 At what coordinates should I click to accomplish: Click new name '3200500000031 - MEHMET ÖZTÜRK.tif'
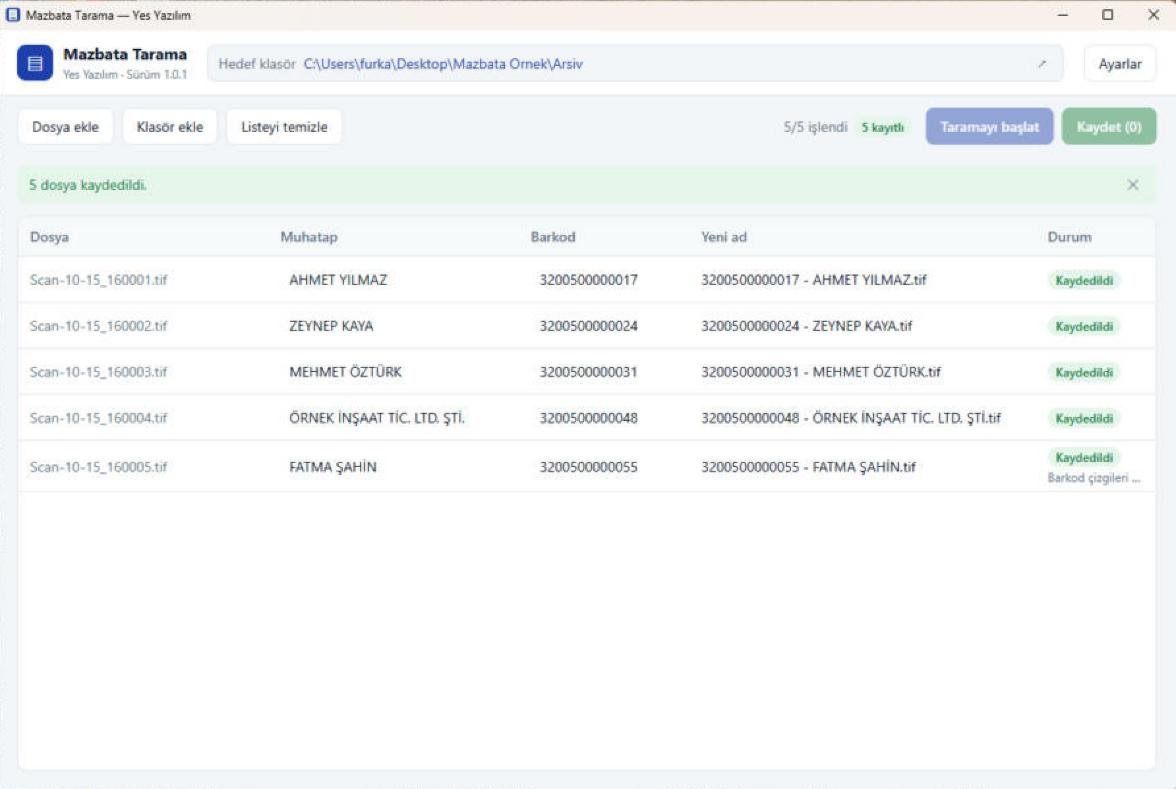820,371
